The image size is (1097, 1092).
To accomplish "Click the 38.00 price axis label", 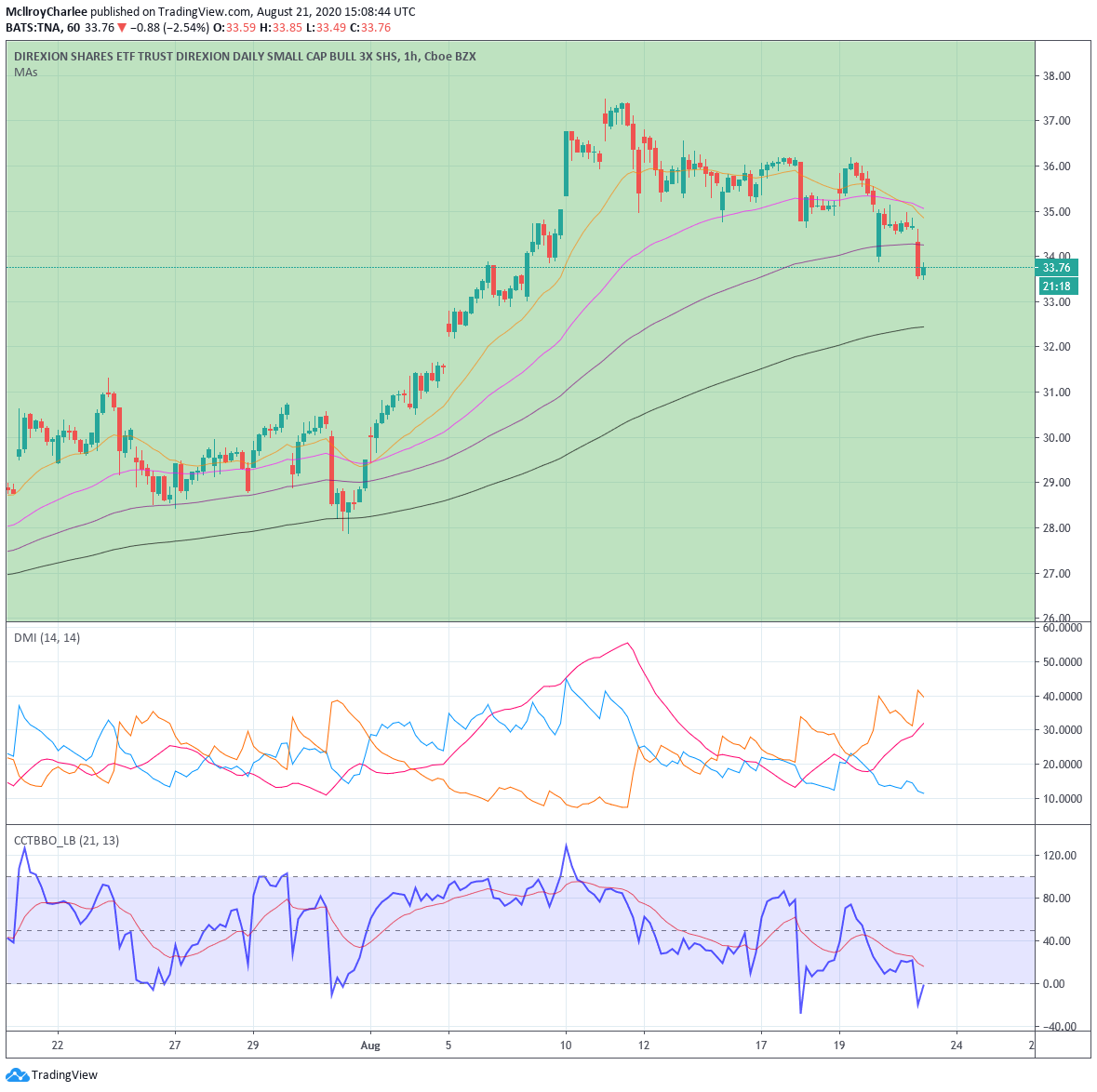I will click(1056, 75).
